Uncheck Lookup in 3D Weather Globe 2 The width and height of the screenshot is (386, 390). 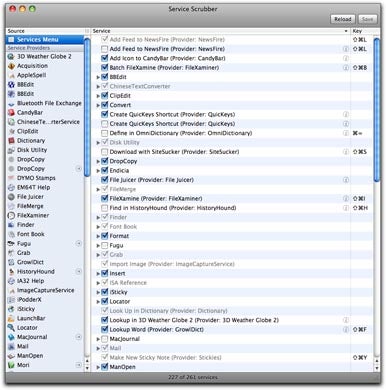(x=104, y=320)
